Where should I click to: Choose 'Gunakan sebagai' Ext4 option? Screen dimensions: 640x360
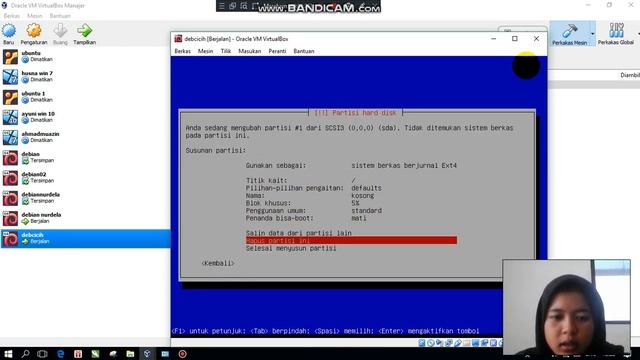pos(351,165)
